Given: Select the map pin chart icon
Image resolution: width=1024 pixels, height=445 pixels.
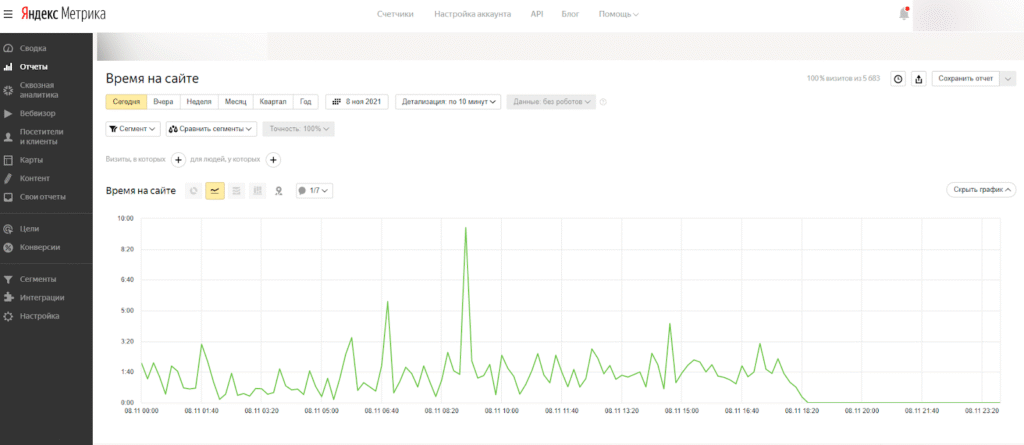Looking at the screenshot, I should [x=279, y=190].
